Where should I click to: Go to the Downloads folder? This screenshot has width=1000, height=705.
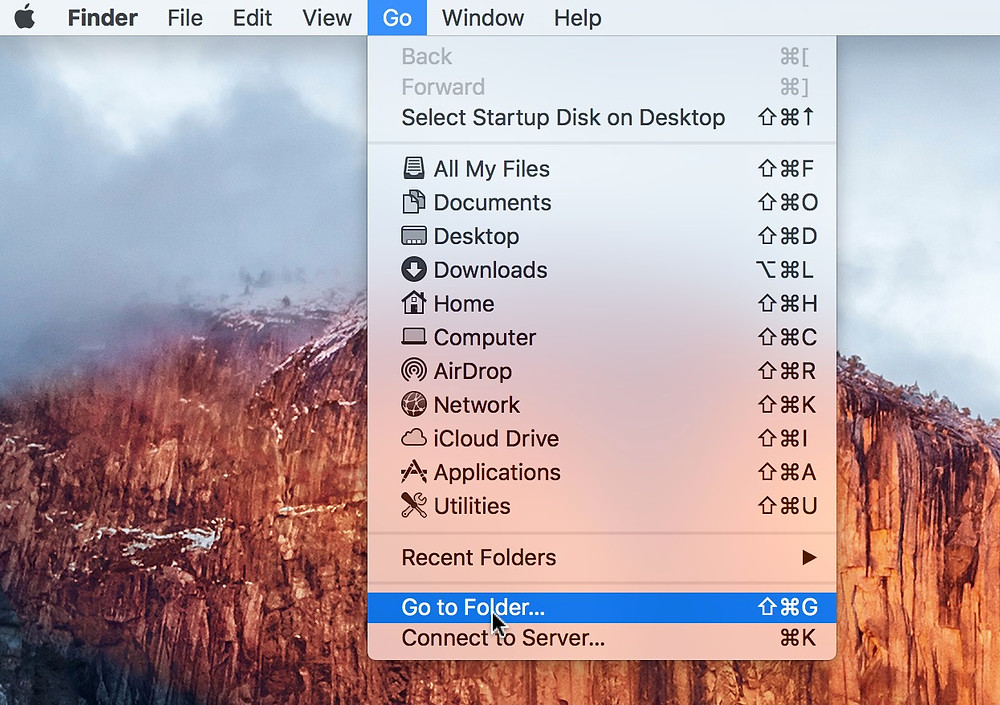[602, 270]
